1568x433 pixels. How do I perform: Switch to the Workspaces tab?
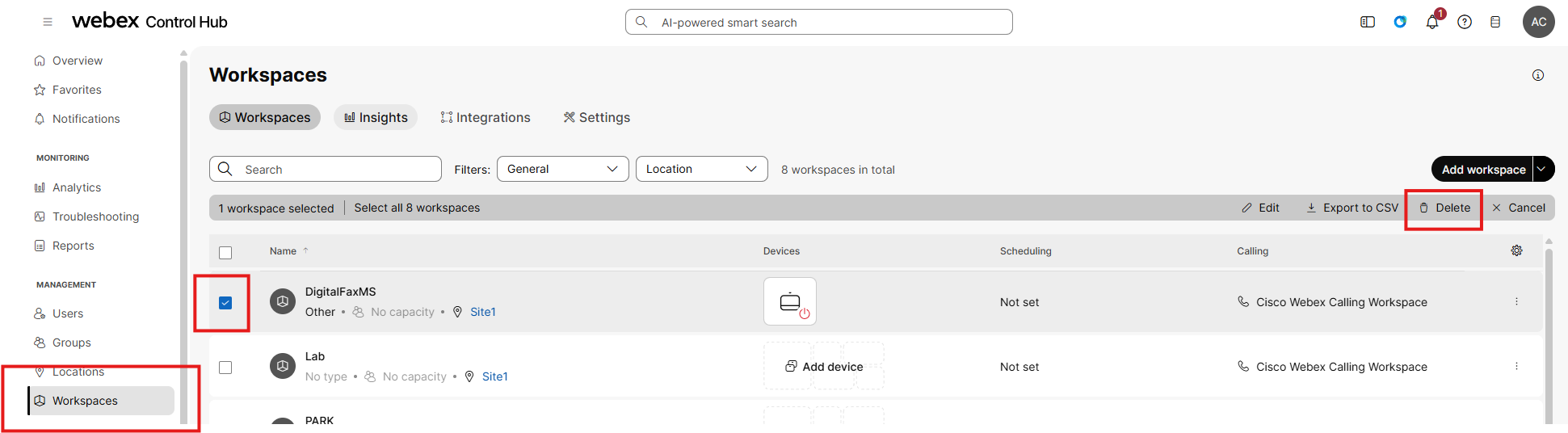tap(265, 117)
